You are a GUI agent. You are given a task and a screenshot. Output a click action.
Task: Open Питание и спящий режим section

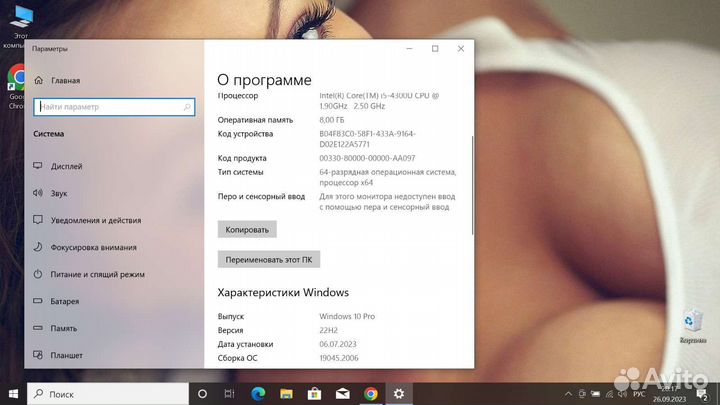point(89,275)
